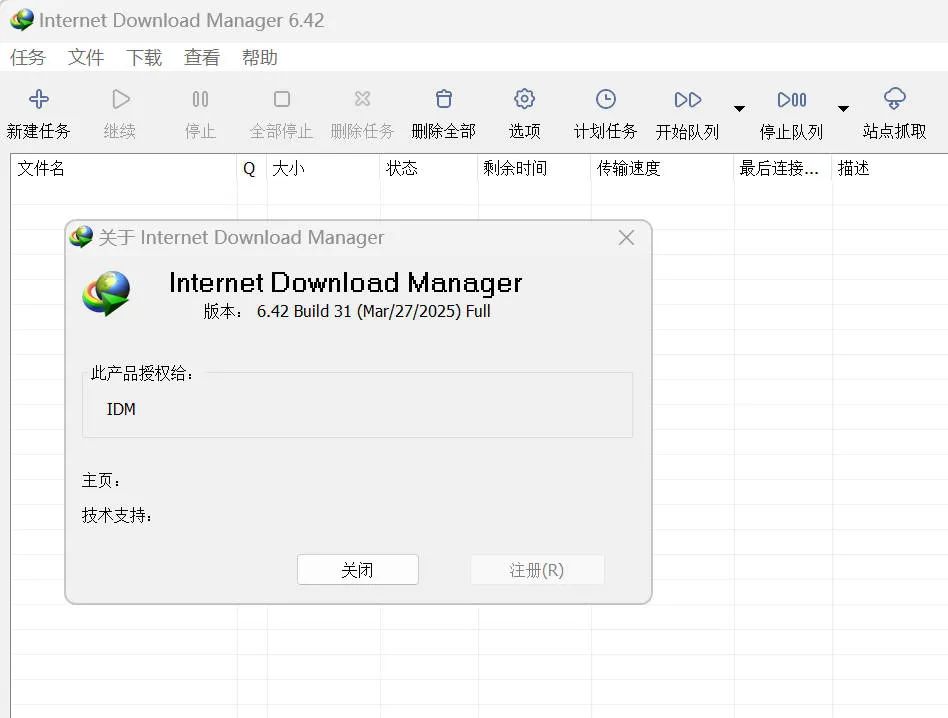Click the 删除任务 cross icon

363,99
